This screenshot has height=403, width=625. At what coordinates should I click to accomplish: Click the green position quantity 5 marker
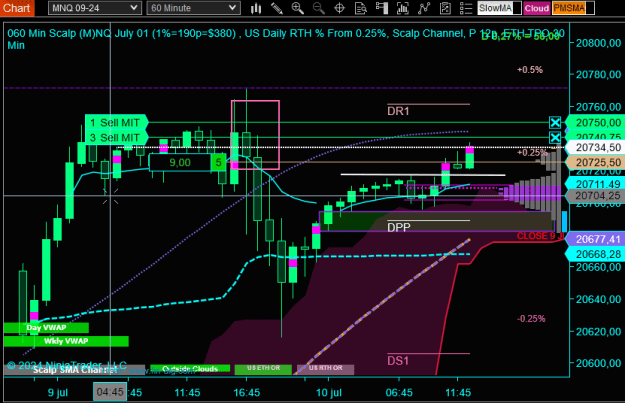tap(218, 163)
